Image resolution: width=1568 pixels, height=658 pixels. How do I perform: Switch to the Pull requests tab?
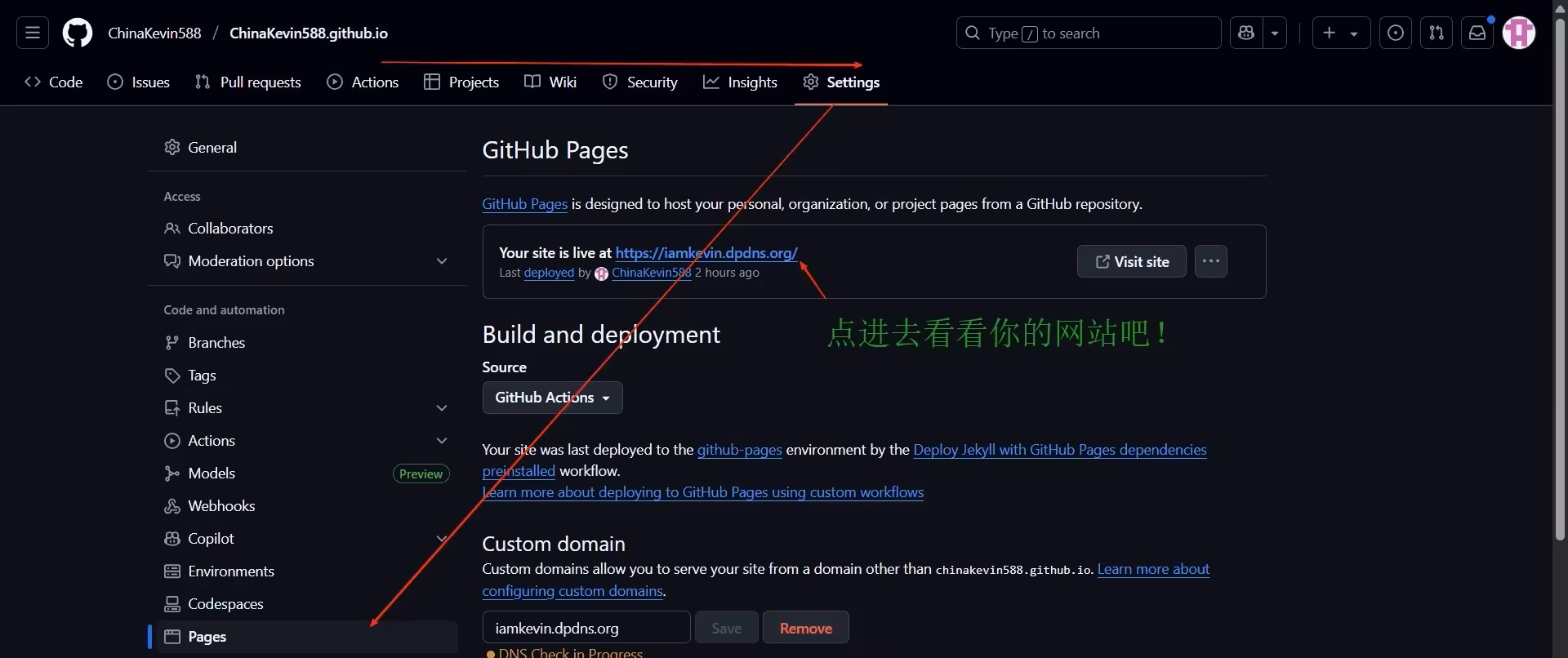click(248, 82)
